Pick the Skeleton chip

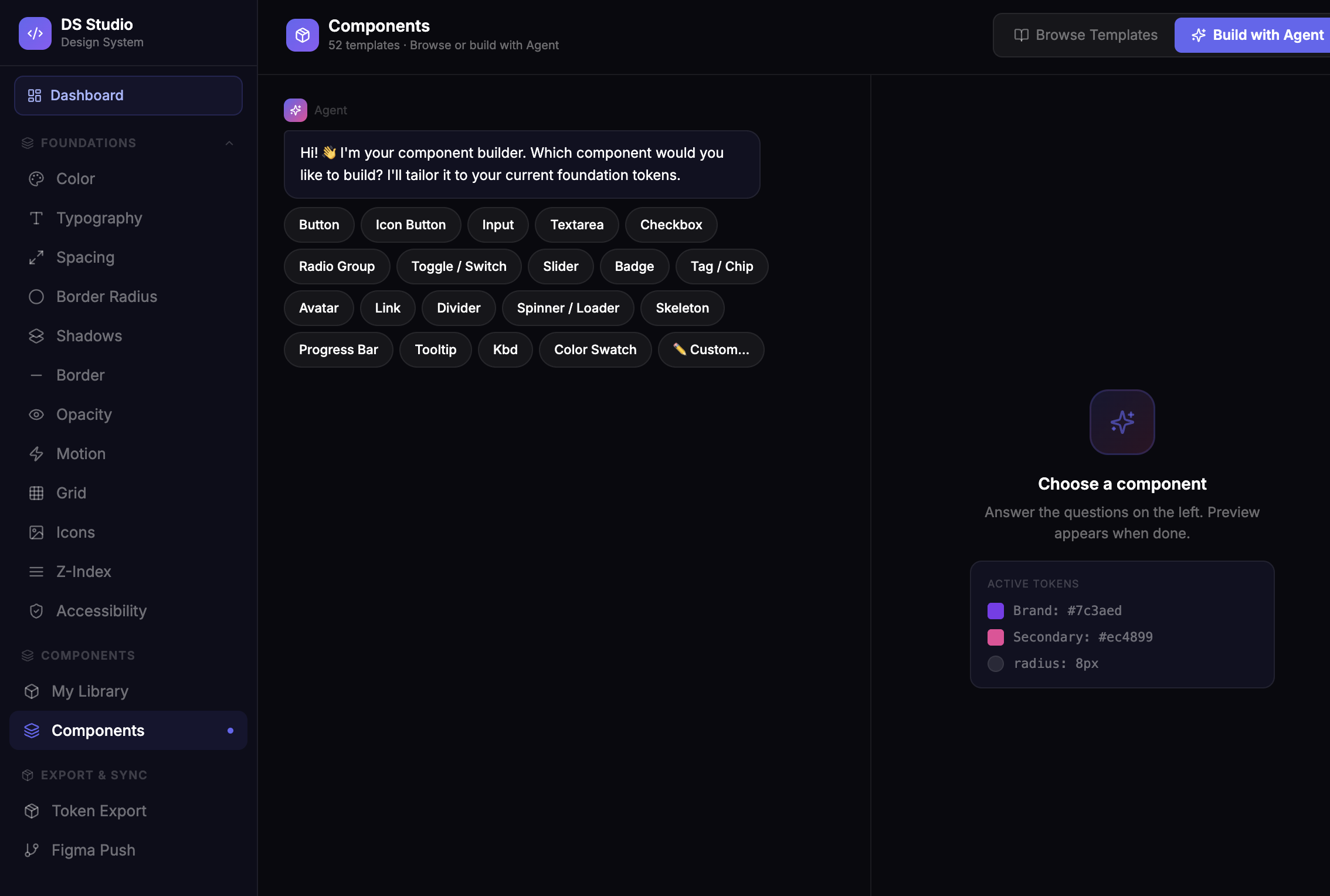coord(683,308)
